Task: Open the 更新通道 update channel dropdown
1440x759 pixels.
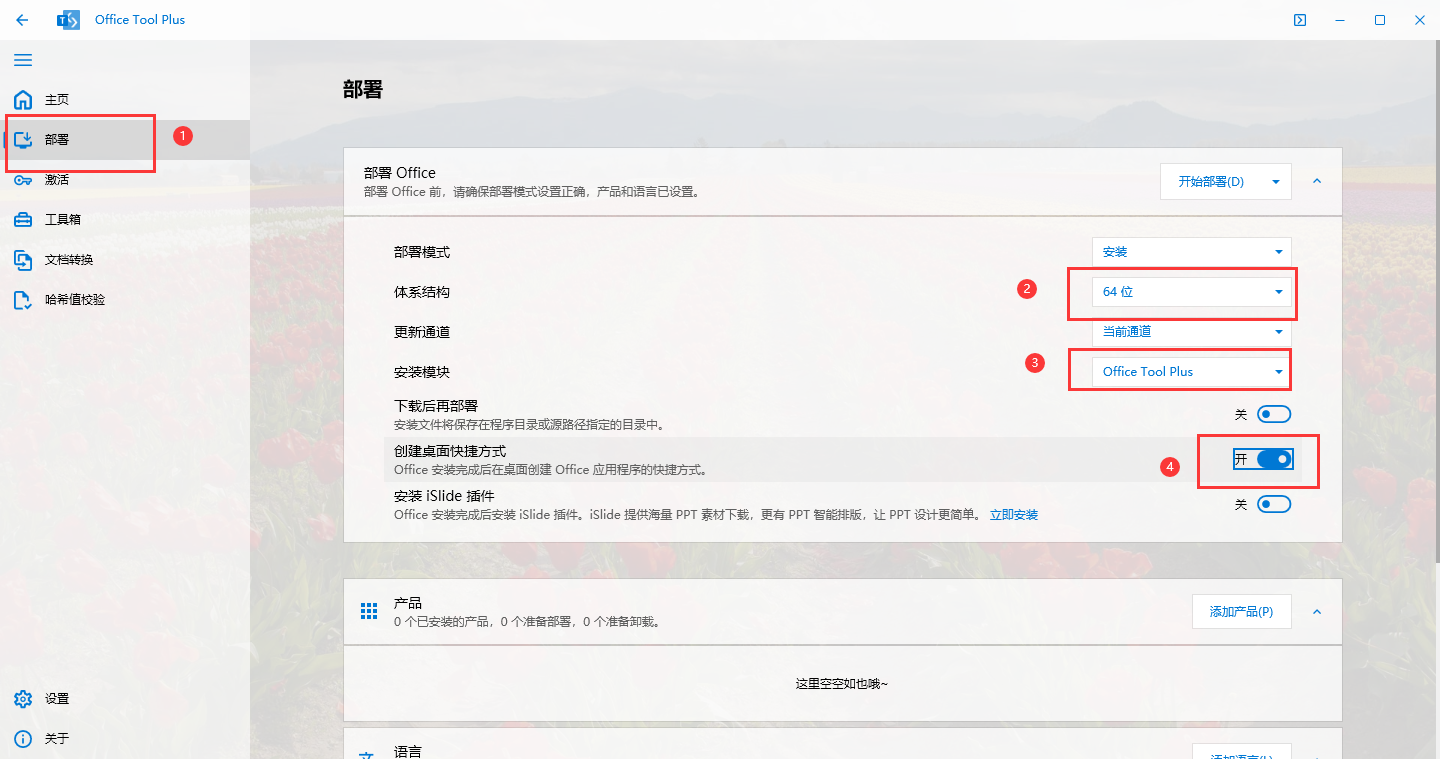Action: coord(1192,331)
